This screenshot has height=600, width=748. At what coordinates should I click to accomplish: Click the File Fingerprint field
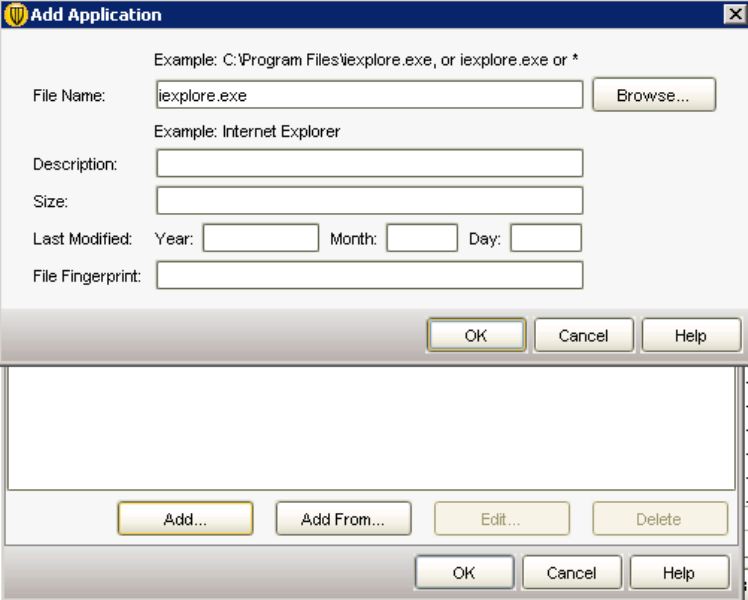click(370, 275)
